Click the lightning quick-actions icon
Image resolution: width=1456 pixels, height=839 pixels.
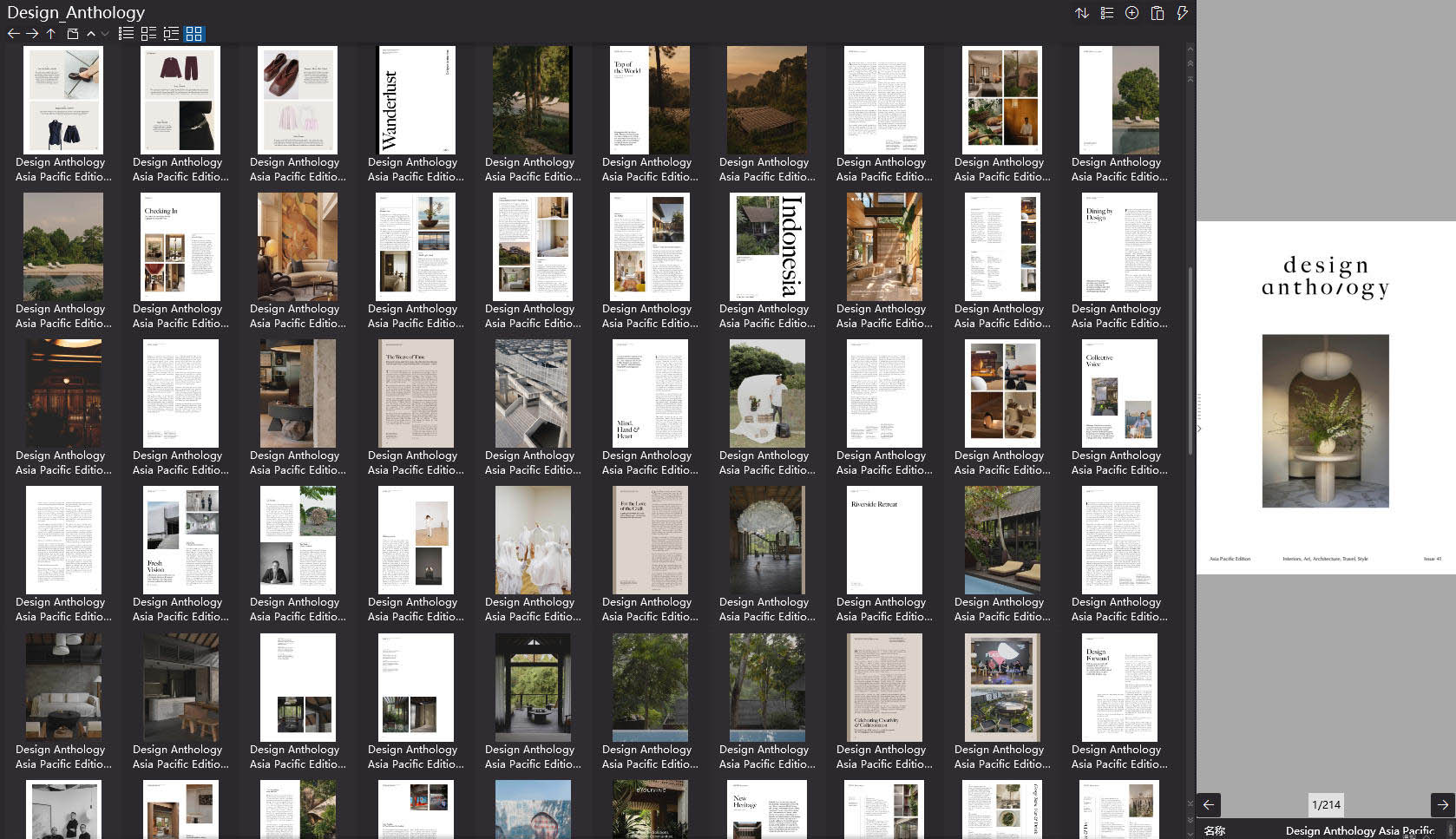(1181, 14)
